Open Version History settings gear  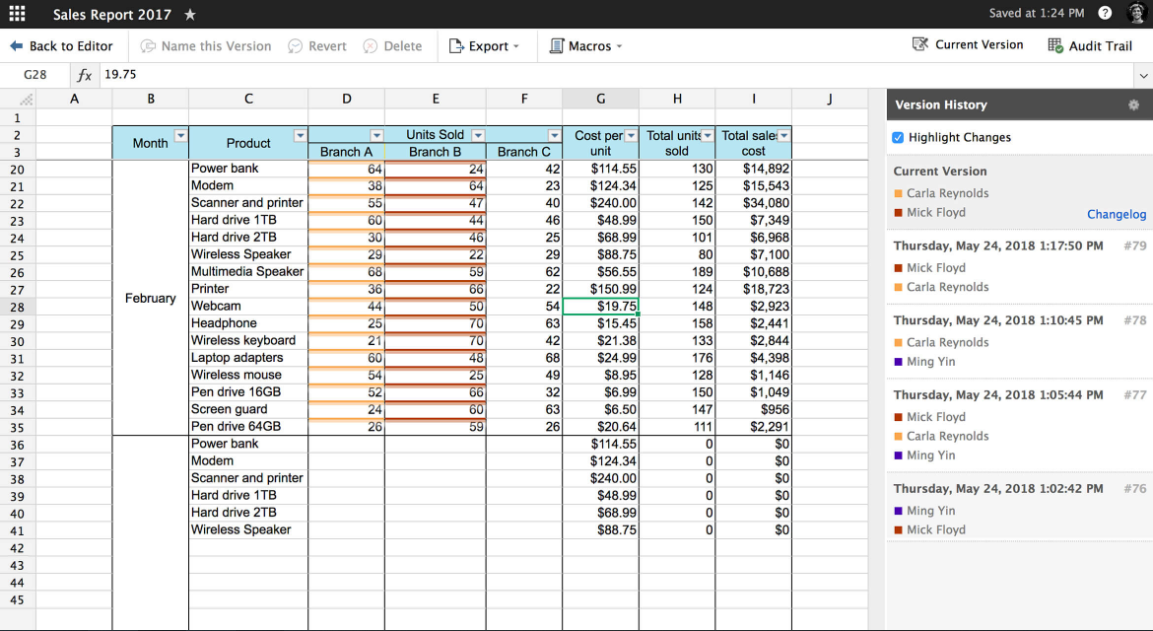click(1133, 104)
